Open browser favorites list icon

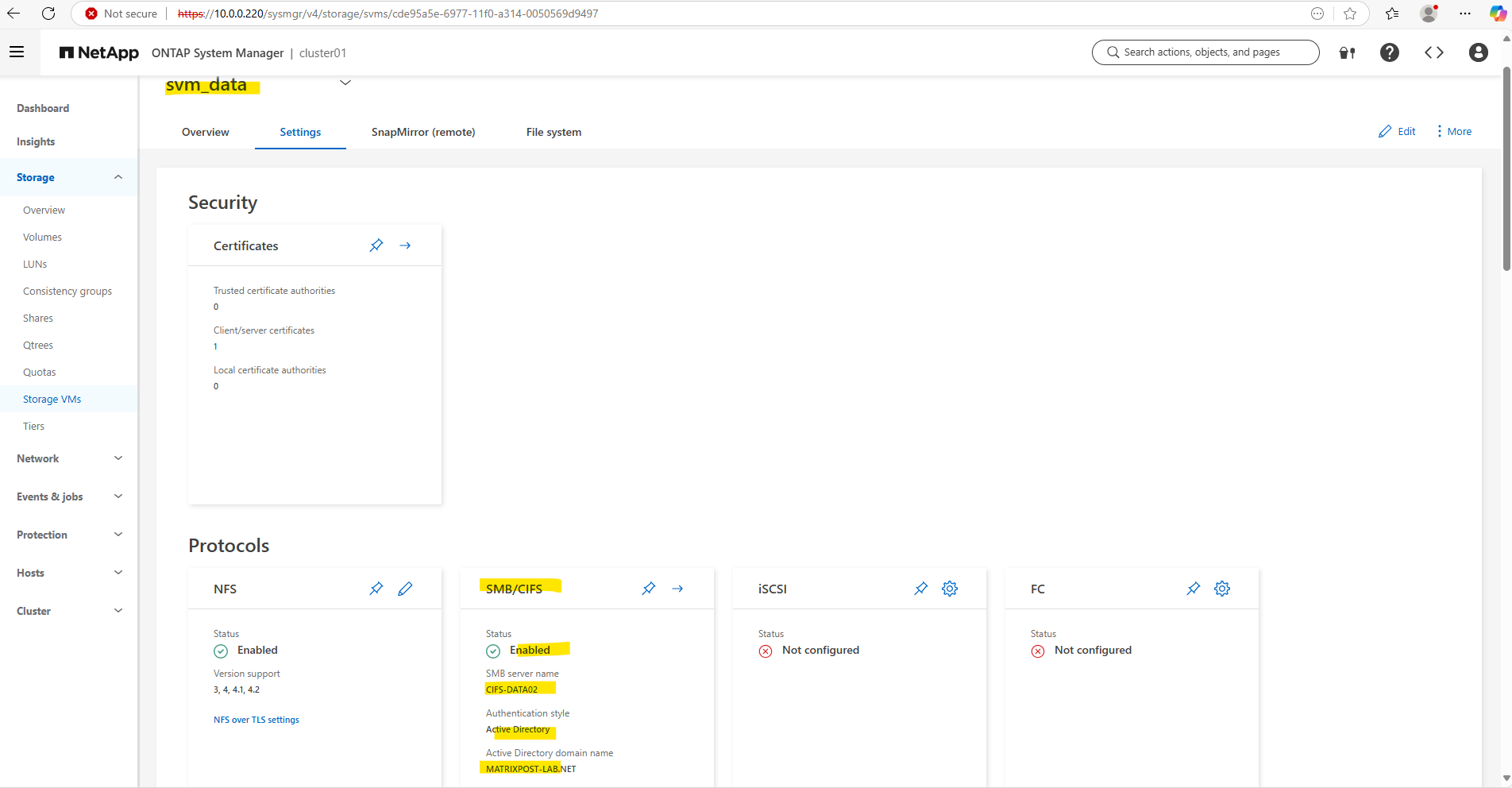[x=1392, y=14]
